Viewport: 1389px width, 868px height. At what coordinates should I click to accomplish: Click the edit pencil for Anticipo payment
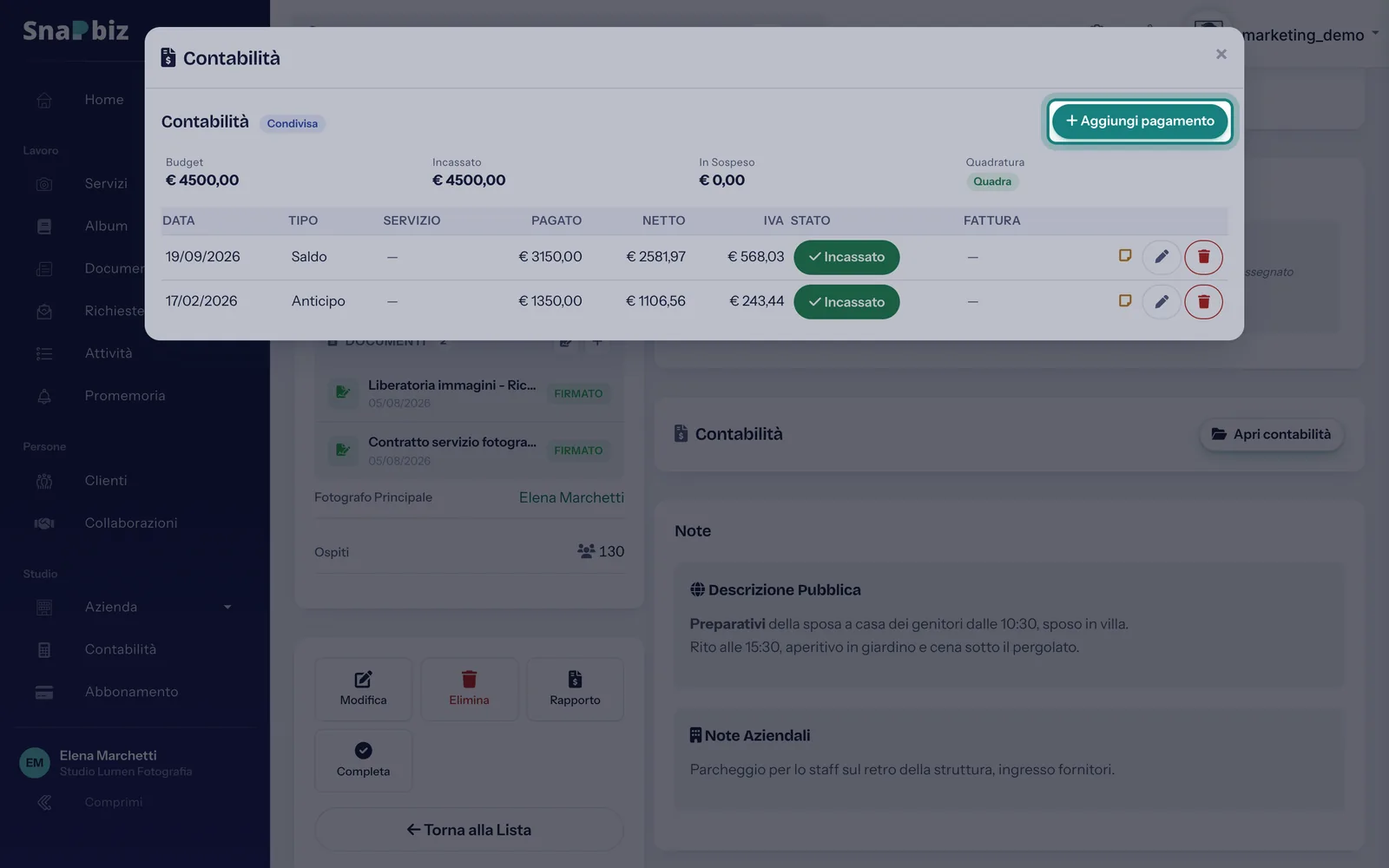tap(1161, 301)
